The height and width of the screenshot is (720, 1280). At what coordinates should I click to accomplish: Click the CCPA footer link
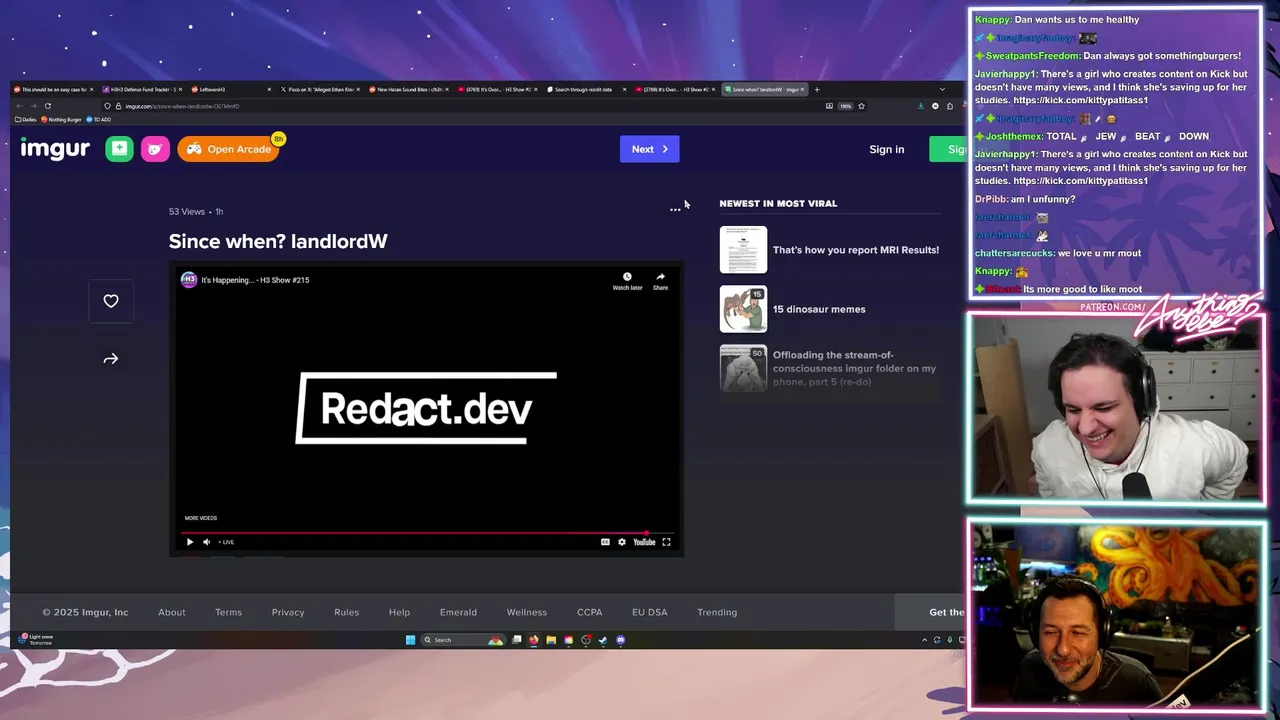(x=589, y=612)
